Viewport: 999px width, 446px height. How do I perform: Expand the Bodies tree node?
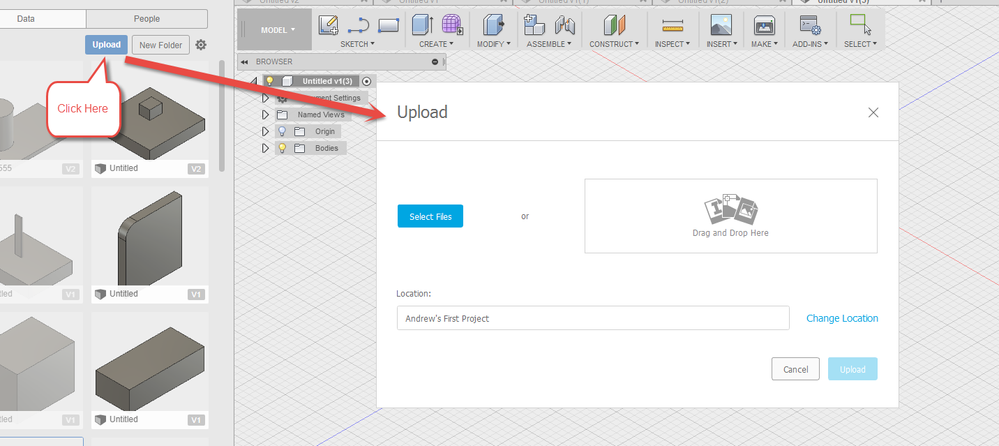click(266, 148)
